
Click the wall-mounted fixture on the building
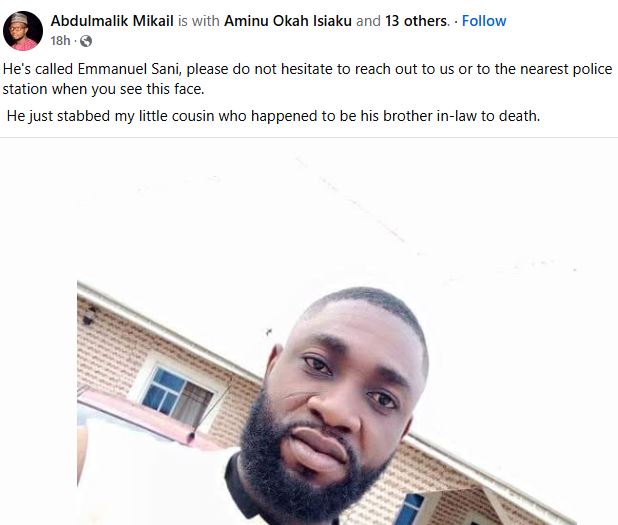point(89,316)
